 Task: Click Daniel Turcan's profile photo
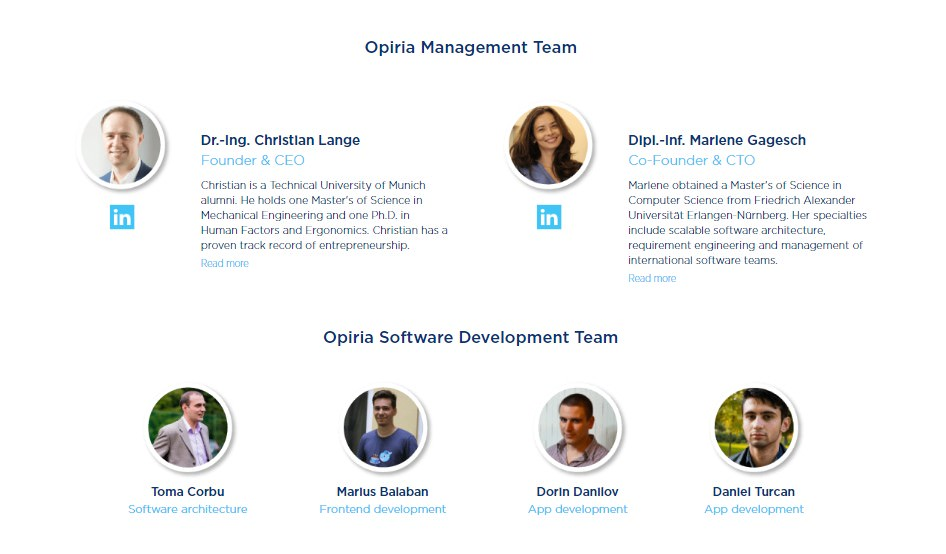754,427
